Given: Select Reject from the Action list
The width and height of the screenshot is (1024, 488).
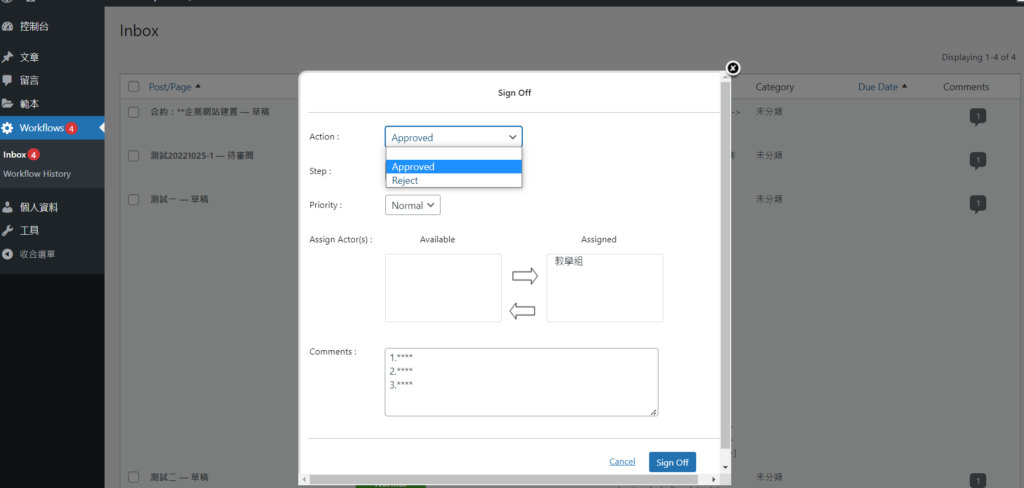Looking at the screenshot, I should (x=406, y=181).
